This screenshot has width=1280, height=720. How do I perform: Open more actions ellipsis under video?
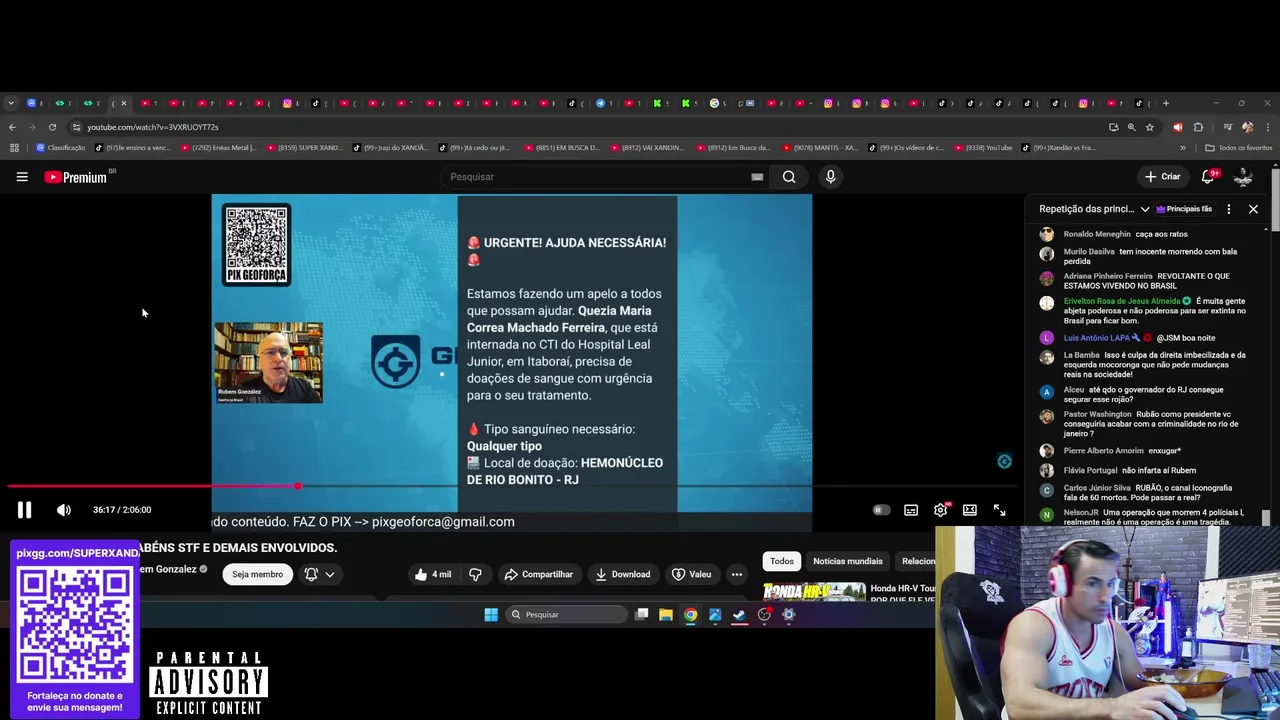[x=737, y=574]
